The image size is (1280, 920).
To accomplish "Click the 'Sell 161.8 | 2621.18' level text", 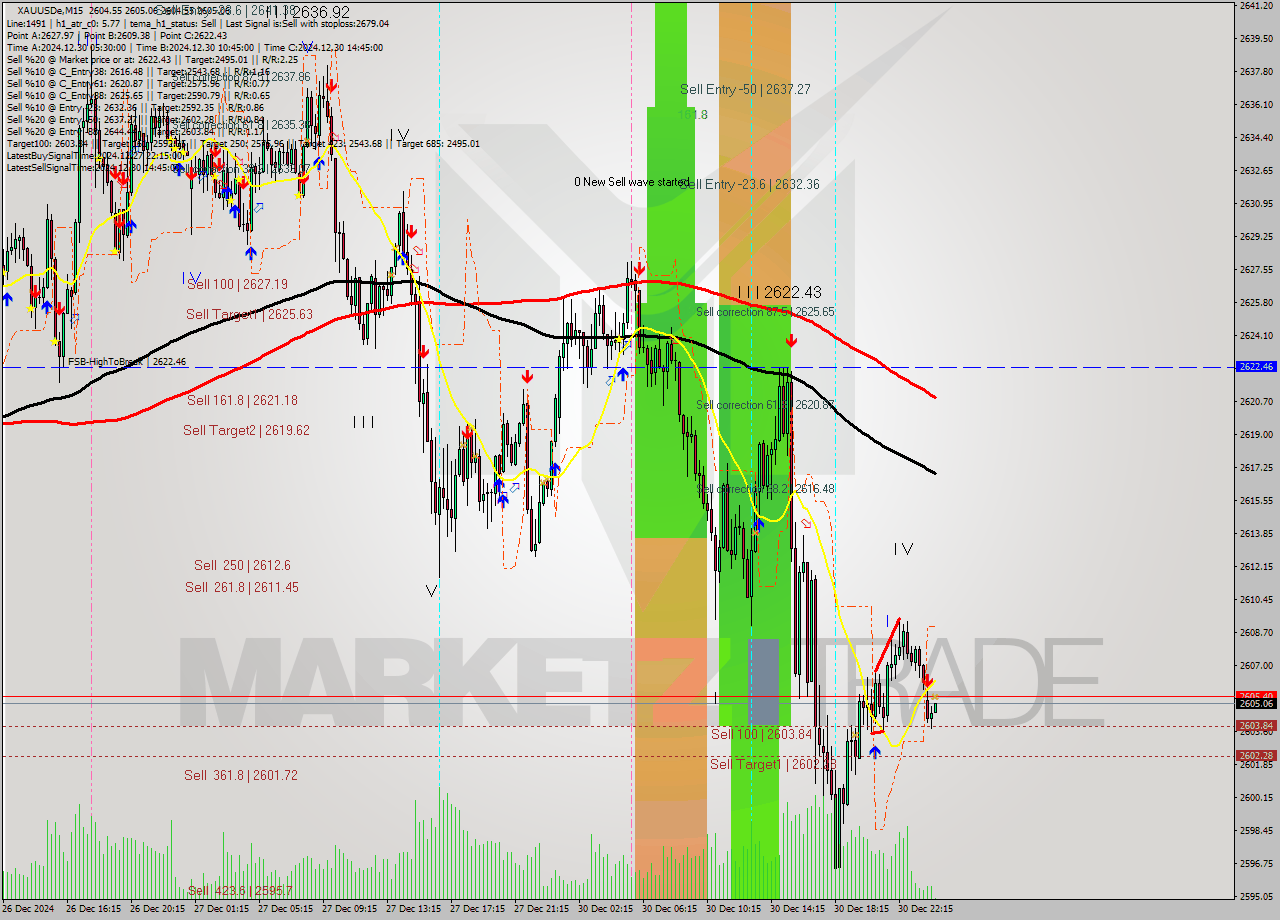I will tap(242, 401).
